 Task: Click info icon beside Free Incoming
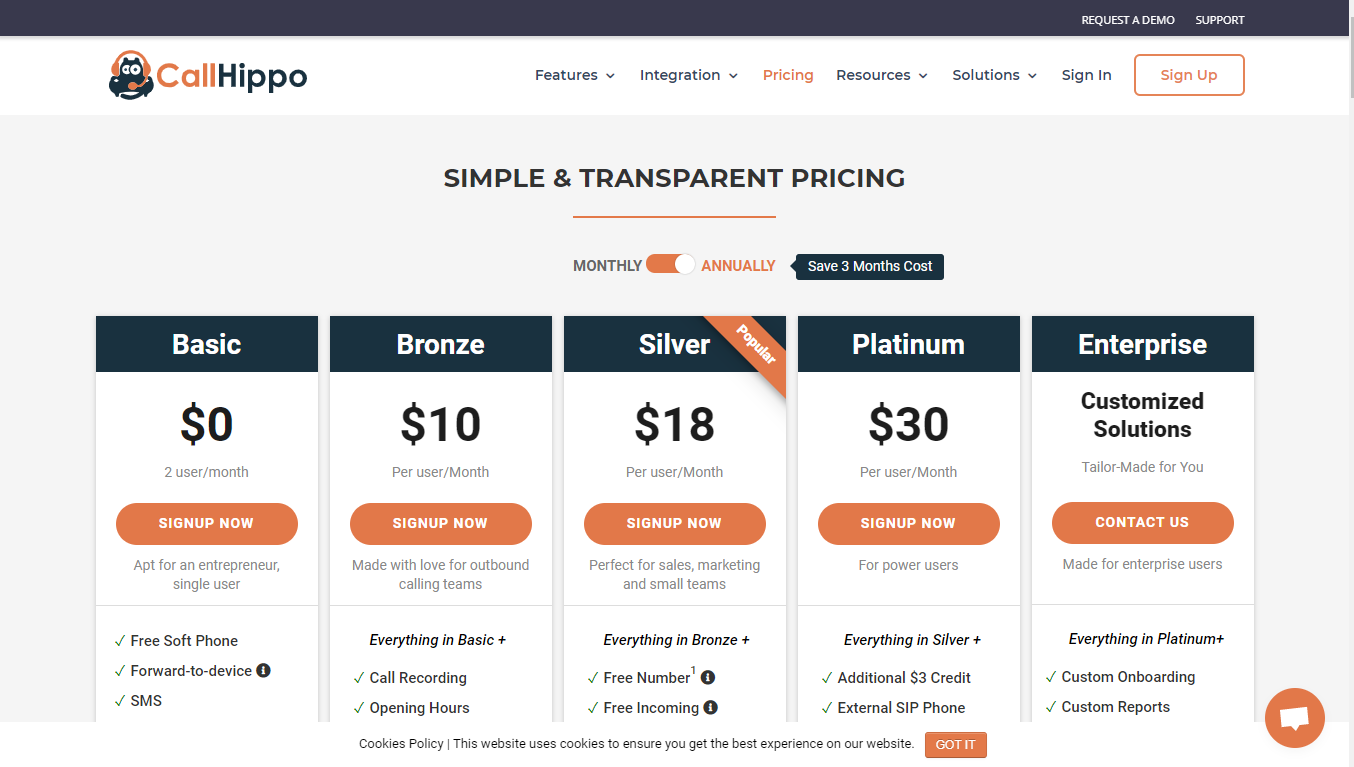(x=711, y=707)
